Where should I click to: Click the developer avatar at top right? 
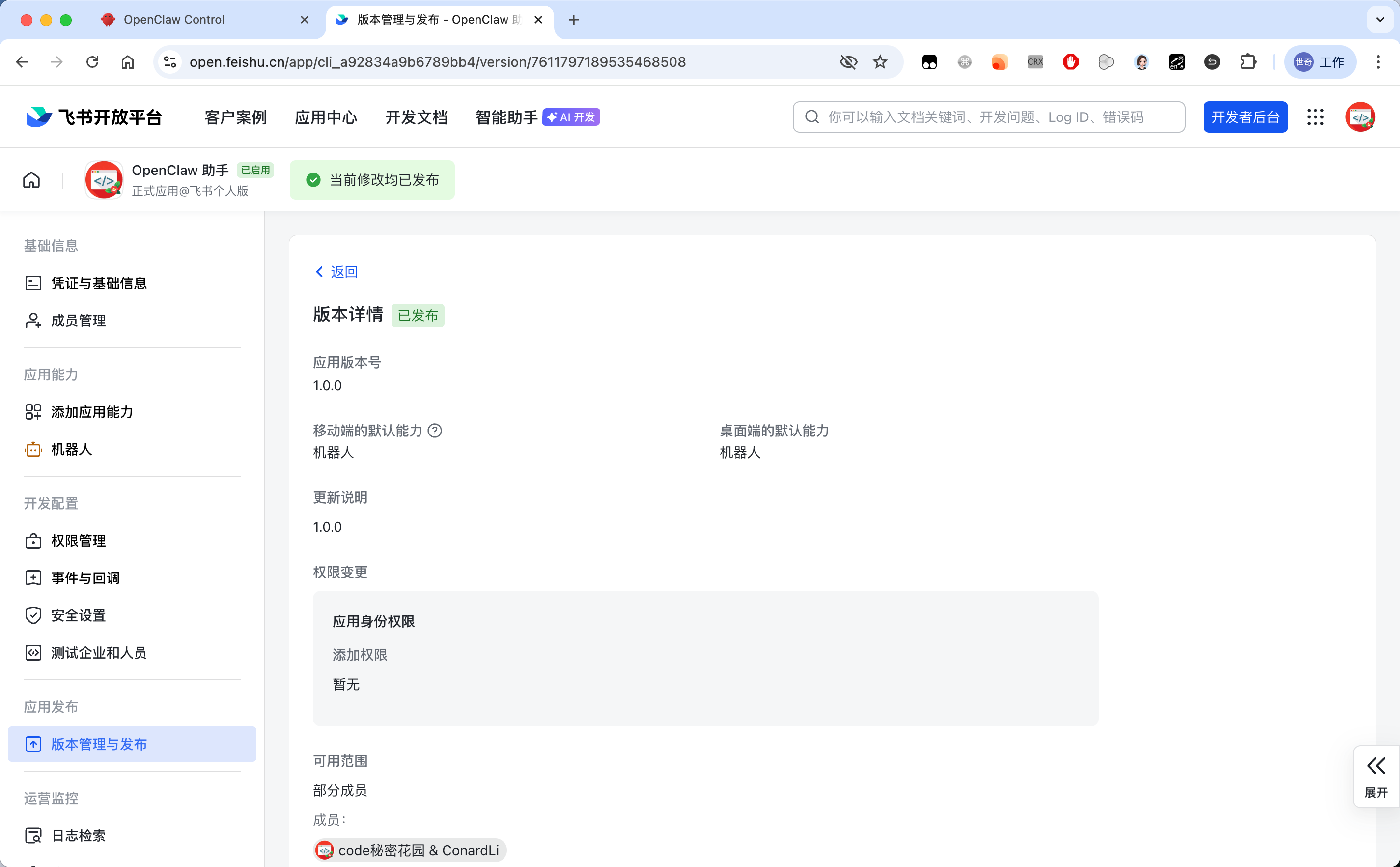point(1361,116)
